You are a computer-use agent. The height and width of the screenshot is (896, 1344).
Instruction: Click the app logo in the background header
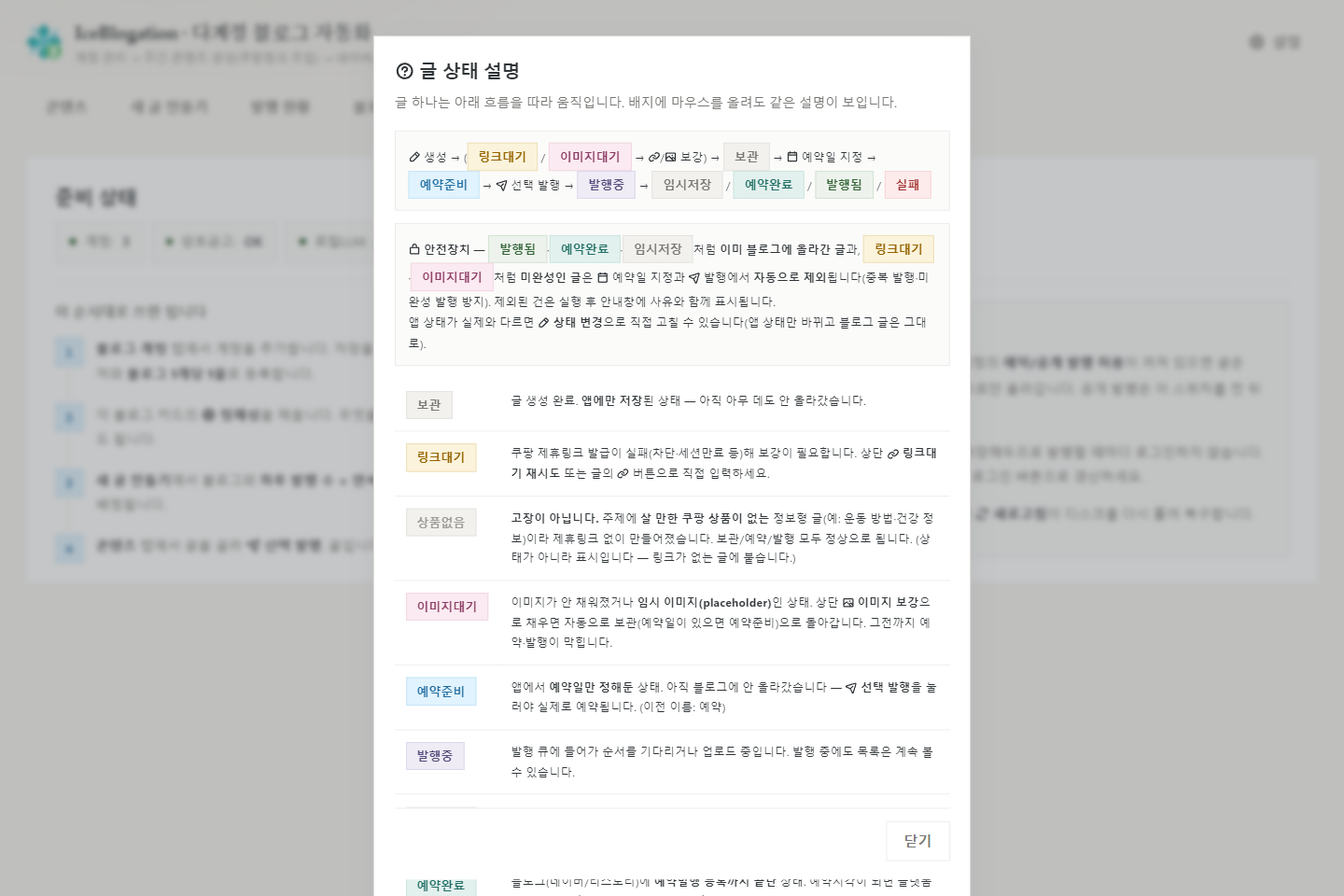(45, 41)
